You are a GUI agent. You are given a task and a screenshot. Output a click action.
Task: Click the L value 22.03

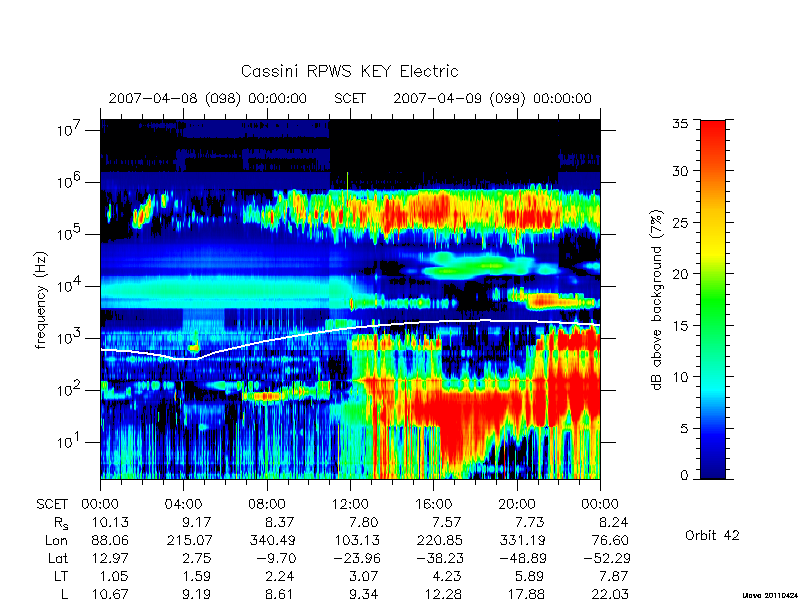(610, 594)
